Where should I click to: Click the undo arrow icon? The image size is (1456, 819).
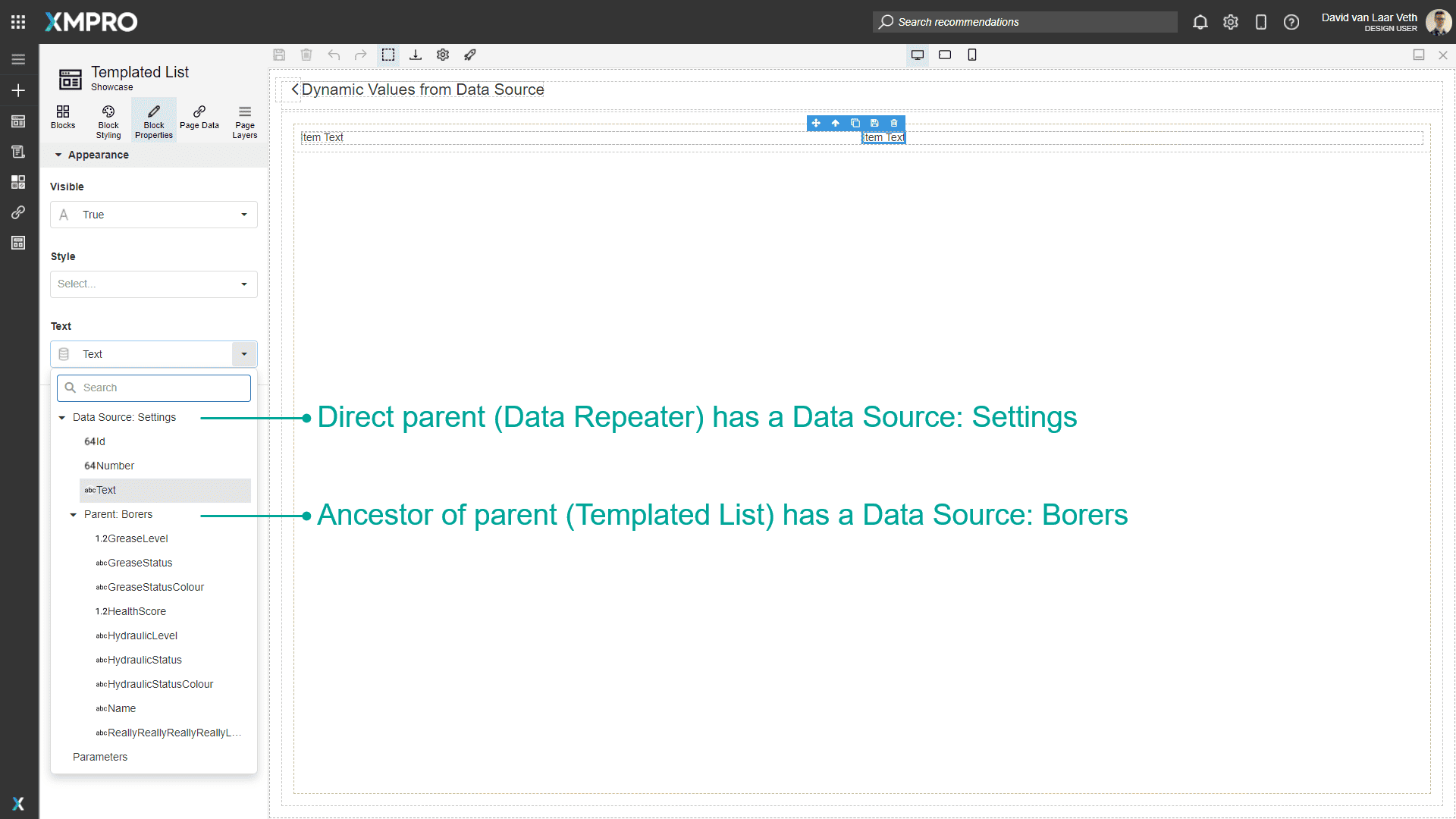pyautogui.click(x=334, y=55)
